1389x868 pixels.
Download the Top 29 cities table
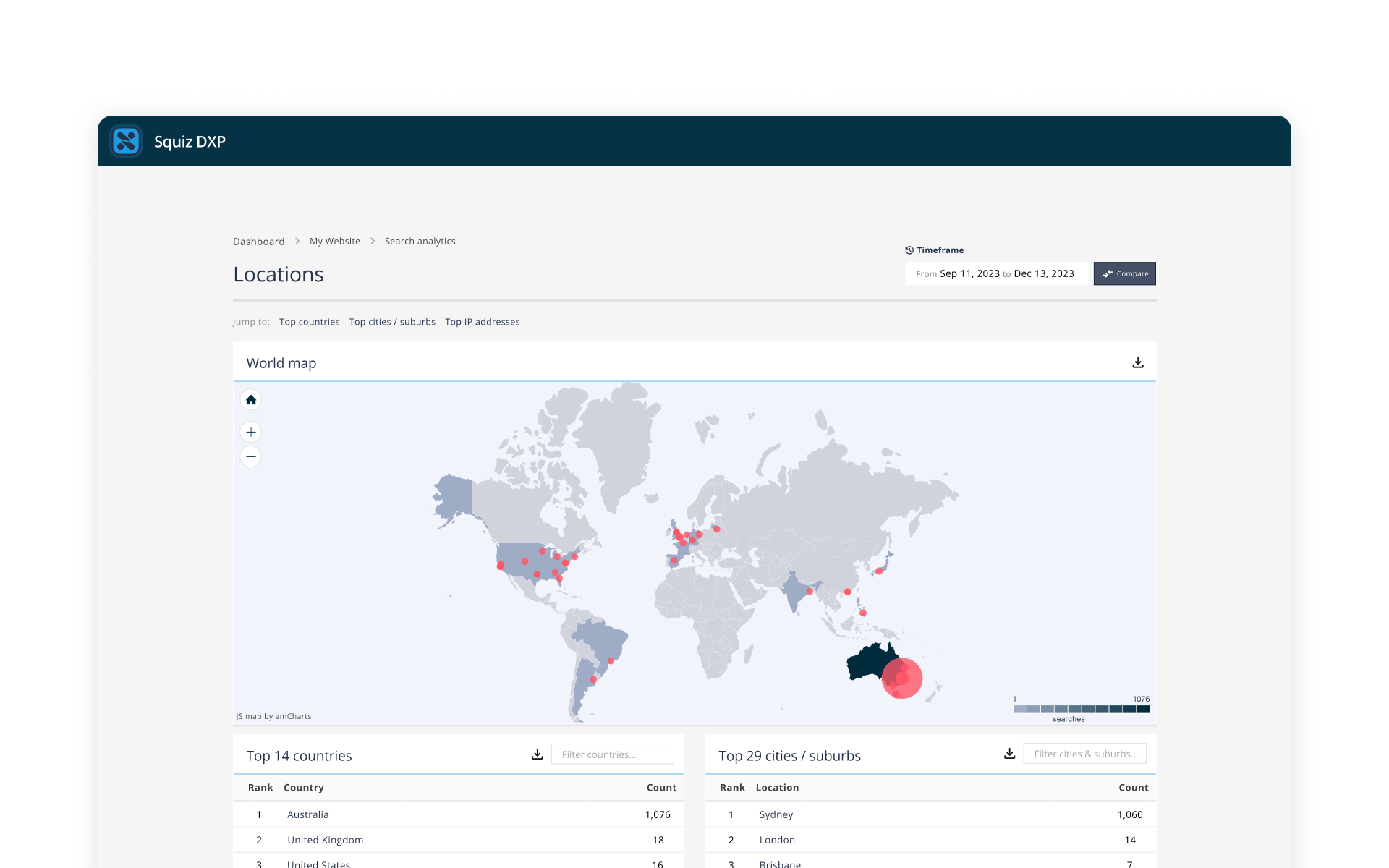[1010, 754]
